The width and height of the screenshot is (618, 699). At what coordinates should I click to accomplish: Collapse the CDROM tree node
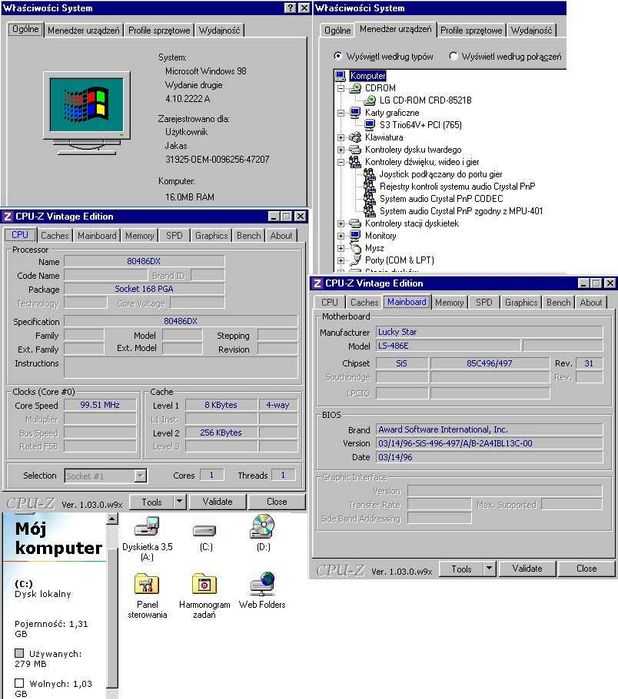(x=341, y=88)
